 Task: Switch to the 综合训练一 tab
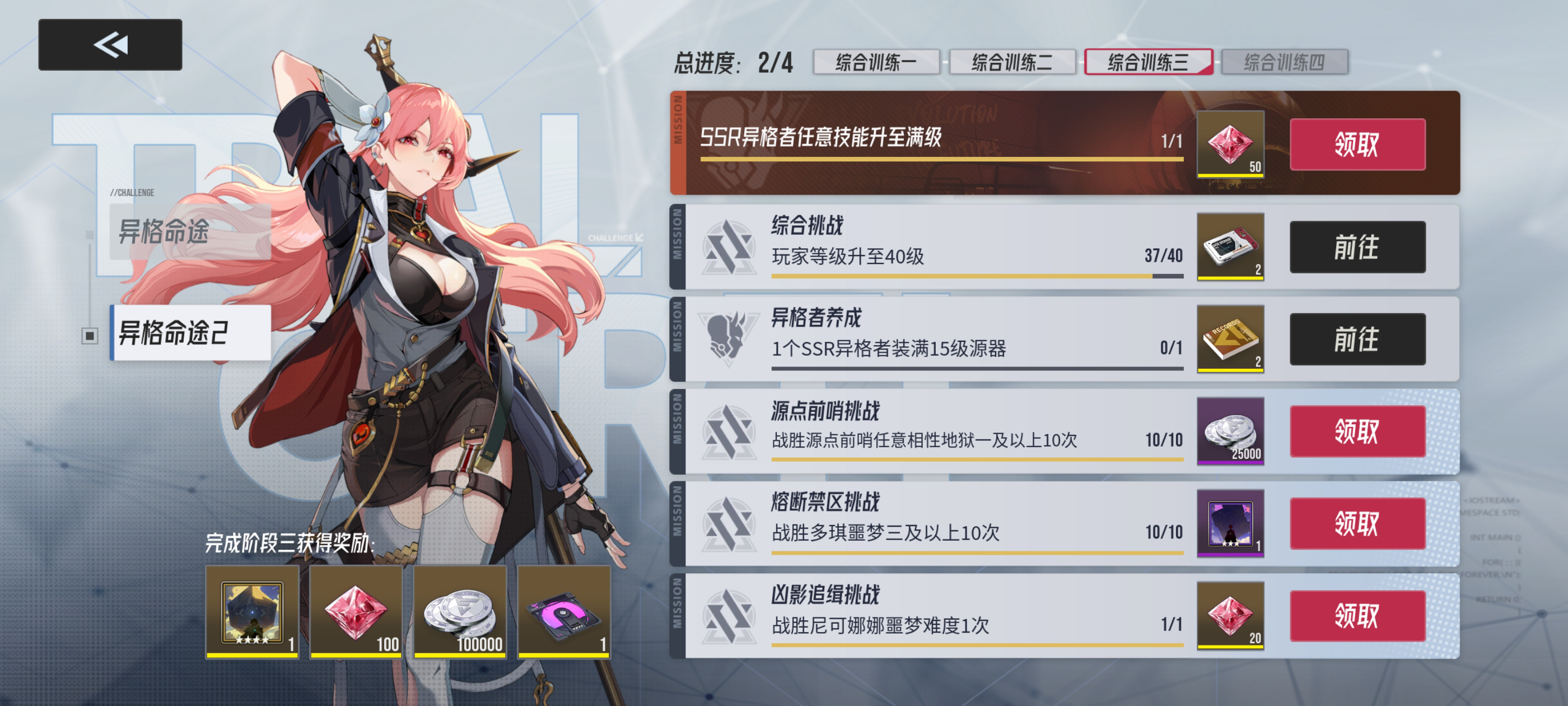[876, 62]
